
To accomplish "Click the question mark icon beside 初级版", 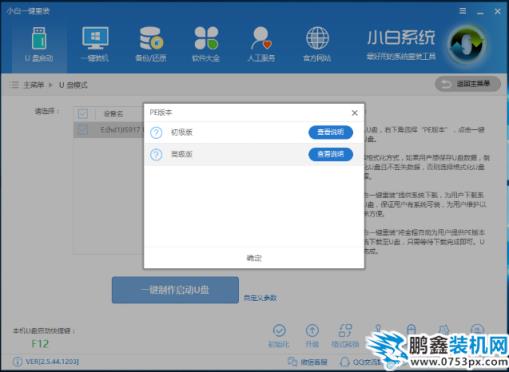I will (156, 133).
